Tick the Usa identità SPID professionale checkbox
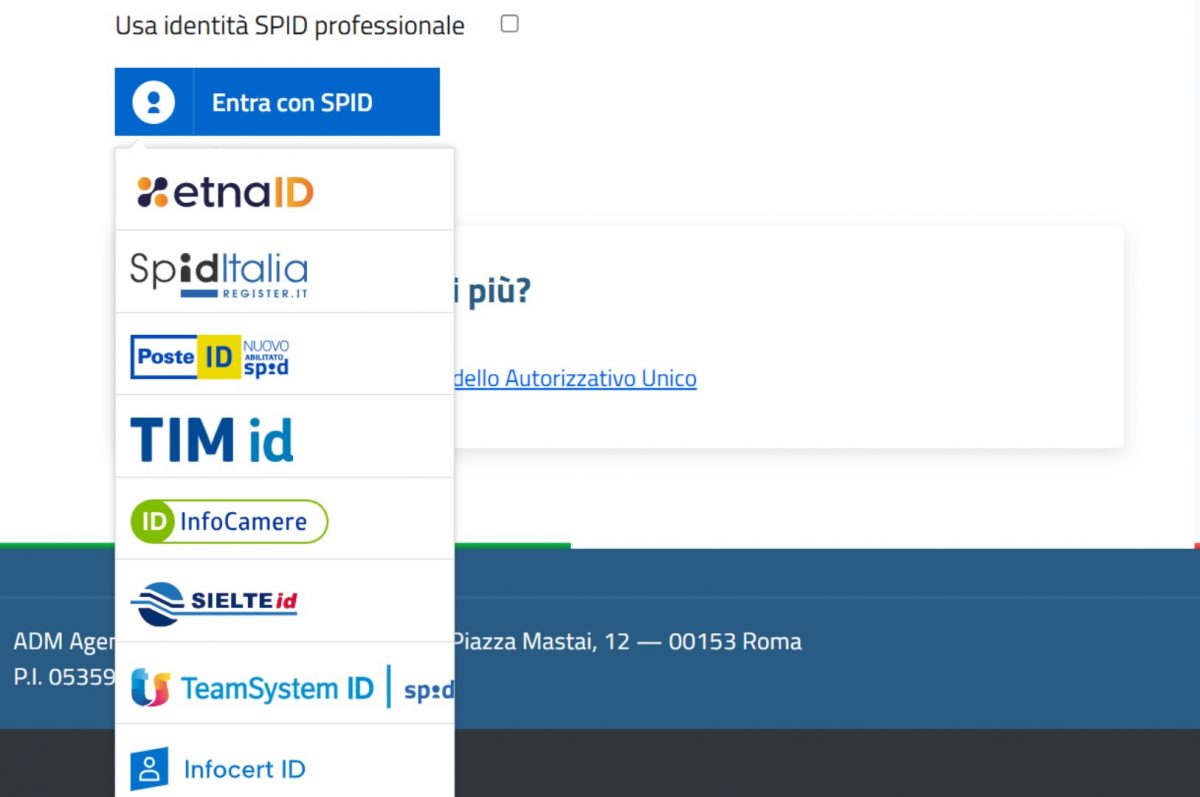 (509, 24)
